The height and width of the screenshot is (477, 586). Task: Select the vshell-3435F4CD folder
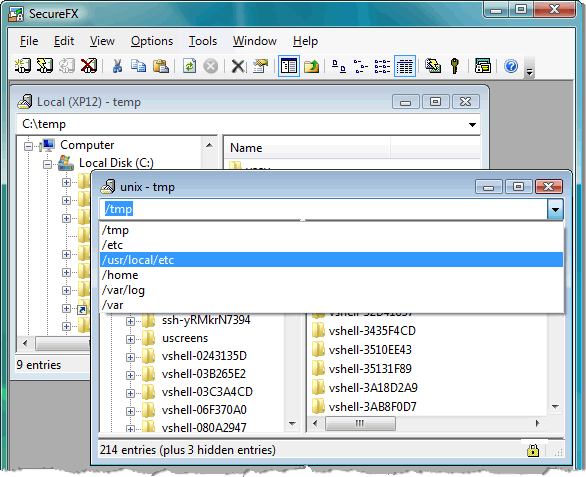pos(372,331)
